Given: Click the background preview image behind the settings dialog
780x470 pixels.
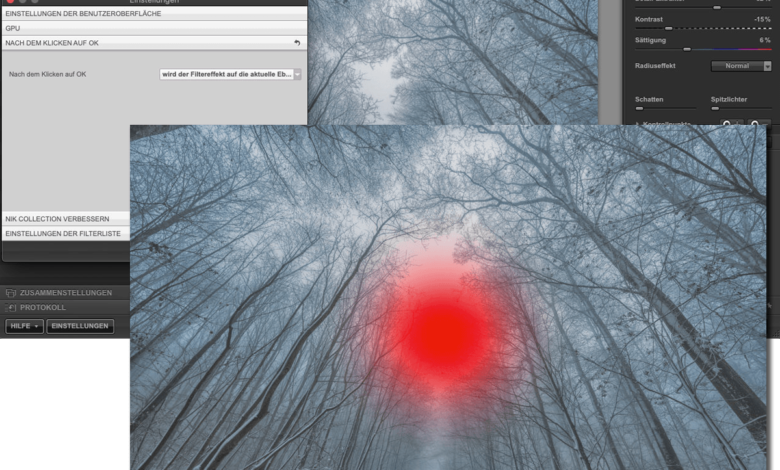Looking at the screenshot, I should [x=453, y=62].
